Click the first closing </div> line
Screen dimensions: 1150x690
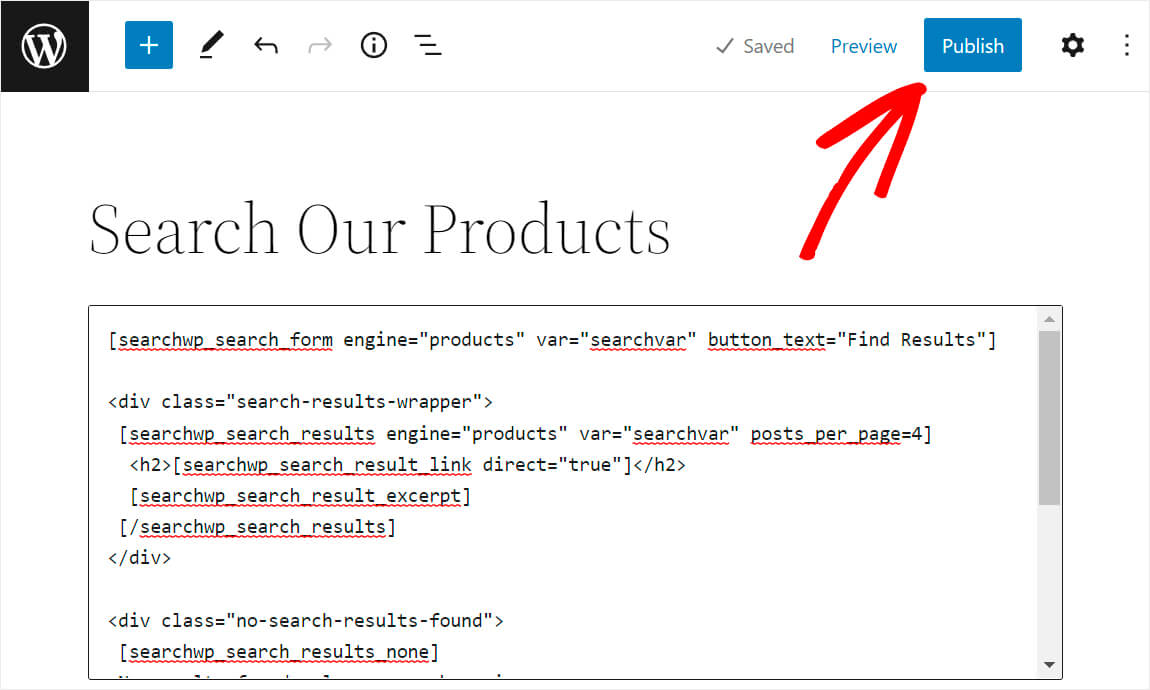coord(139,558)
